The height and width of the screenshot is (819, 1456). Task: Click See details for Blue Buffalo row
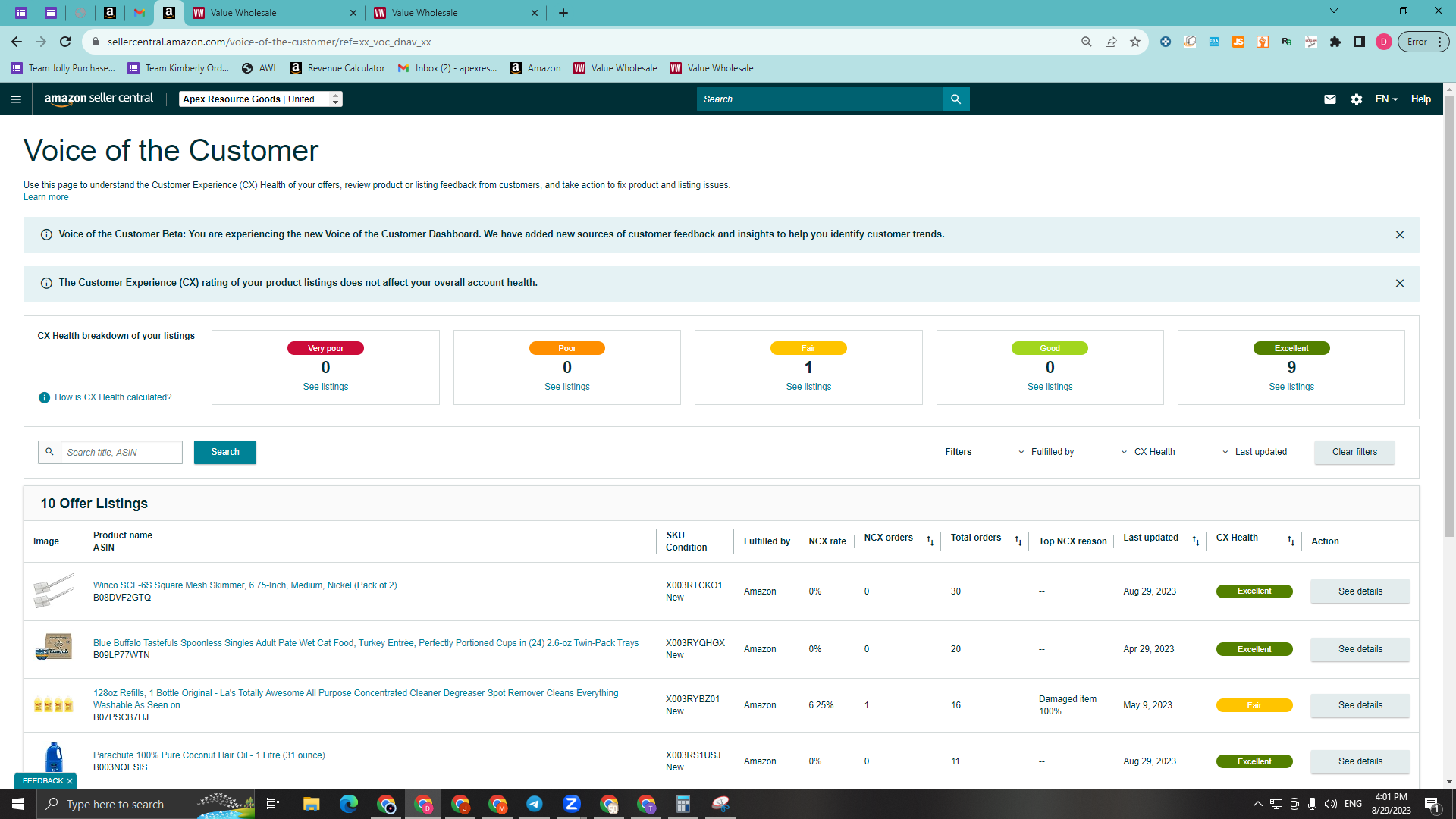coord(1360,649)
